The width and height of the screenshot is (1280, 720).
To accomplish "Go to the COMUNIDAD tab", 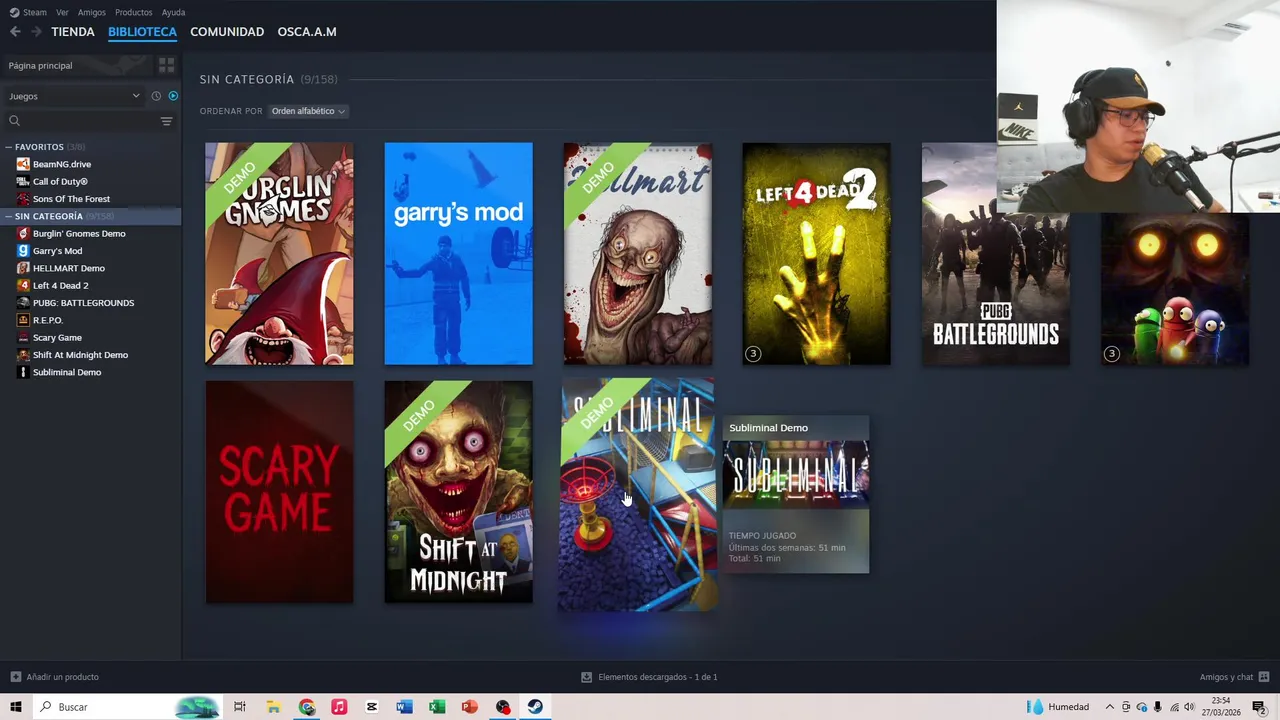I will pyautogui.click(x=227, y=32).
